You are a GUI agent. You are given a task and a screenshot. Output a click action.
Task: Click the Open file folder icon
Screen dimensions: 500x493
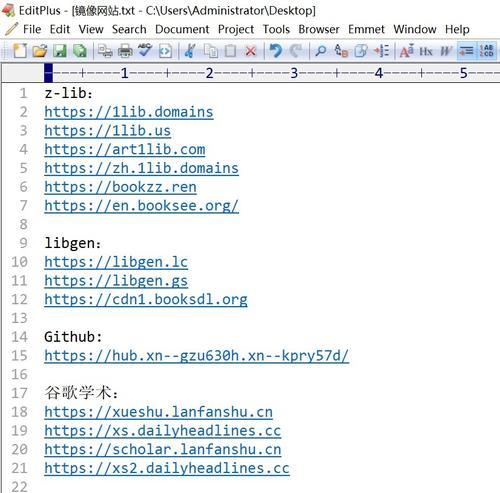point(40,51)
